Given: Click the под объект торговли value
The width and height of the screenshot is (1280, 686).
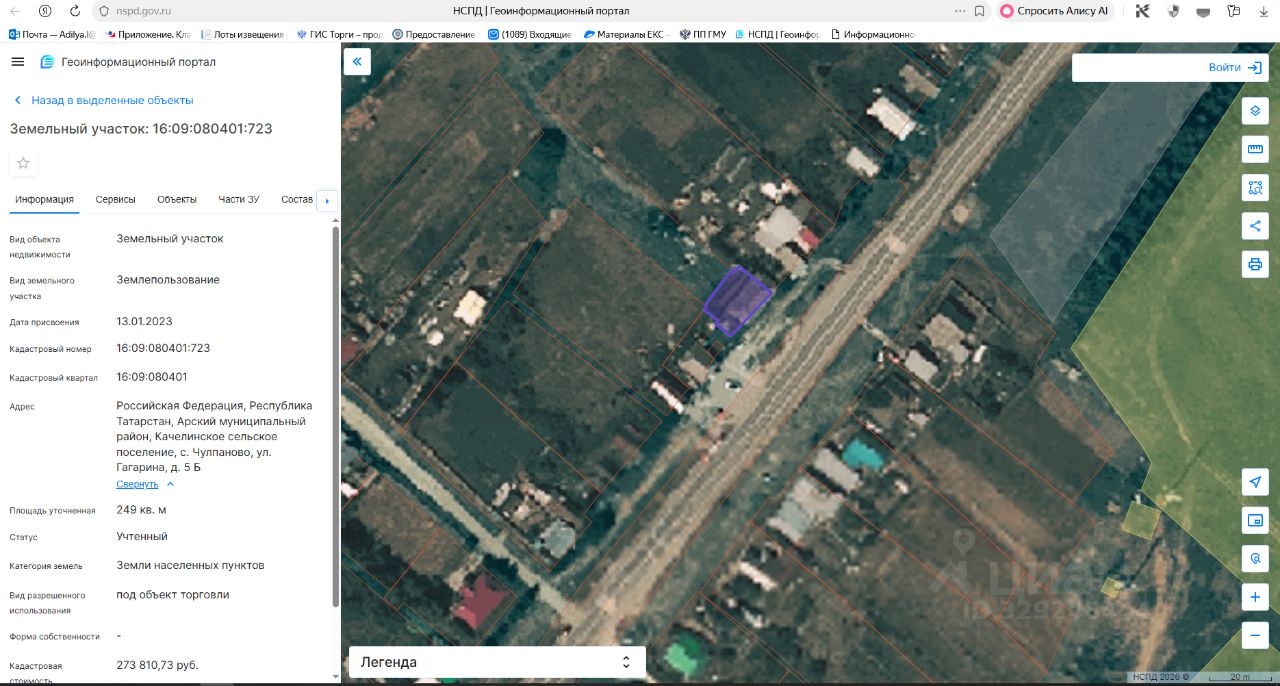Looking at the screenshot, I should pos(173,594).
